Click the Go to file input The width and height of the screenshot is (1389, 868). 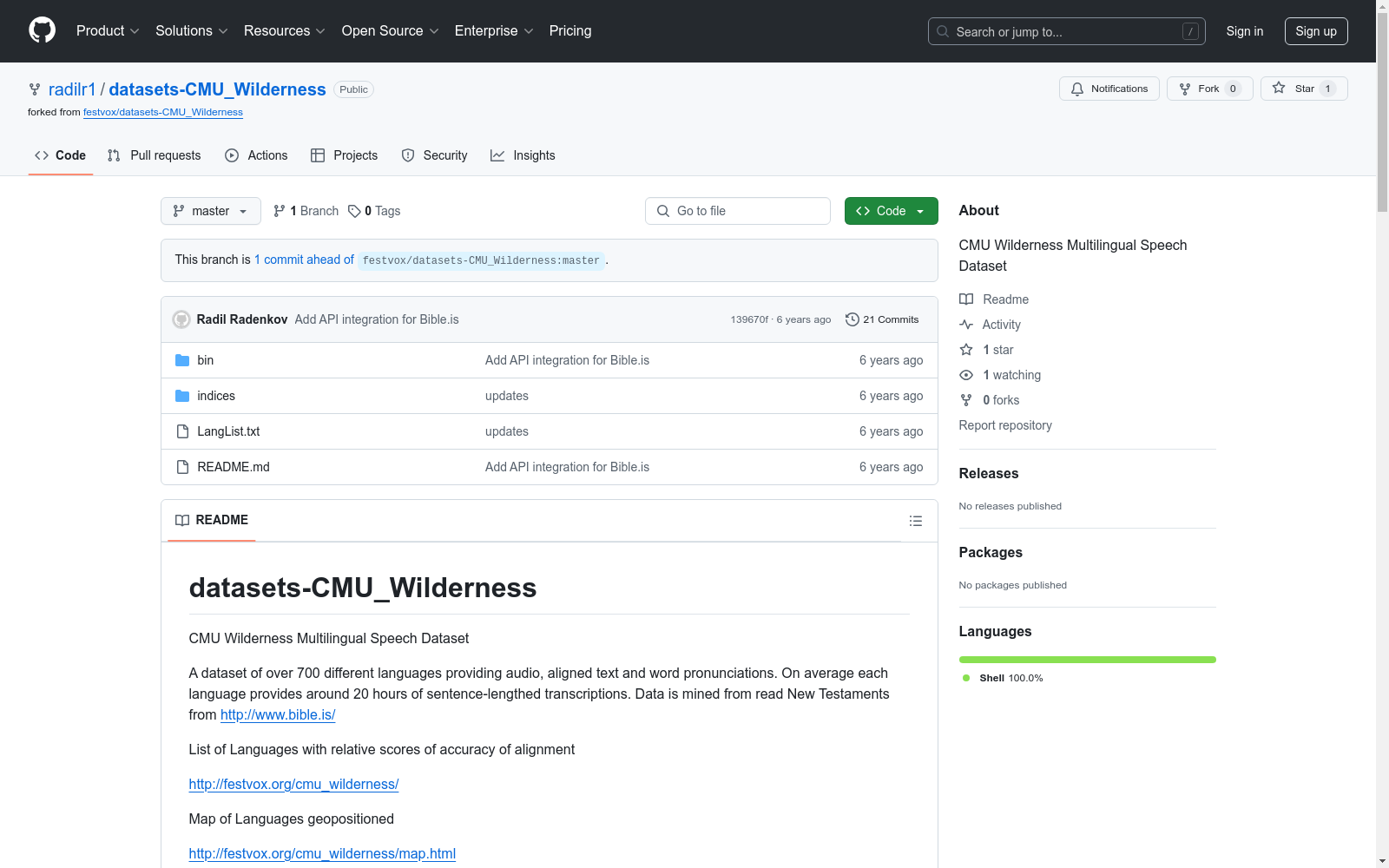click(738, 211)
